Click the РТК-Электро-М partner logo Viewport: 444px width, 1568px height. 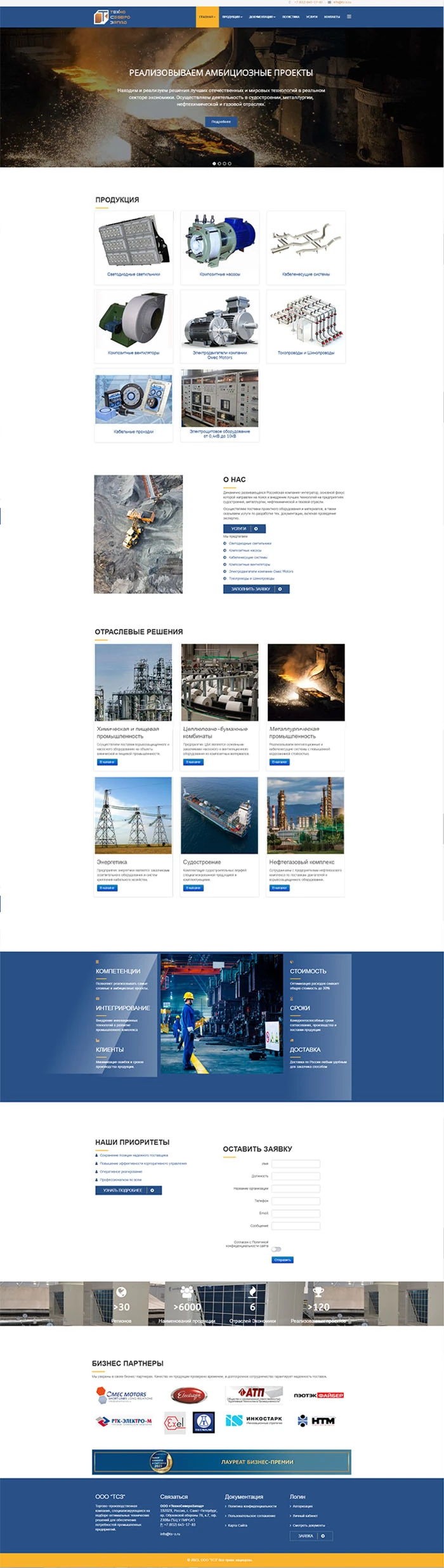pos(124,1421)
